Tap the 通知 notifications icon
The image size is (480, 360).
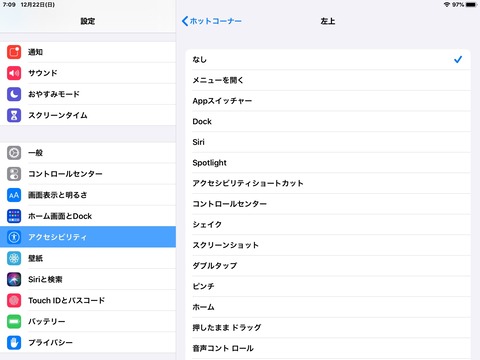(x=14, y=52)
